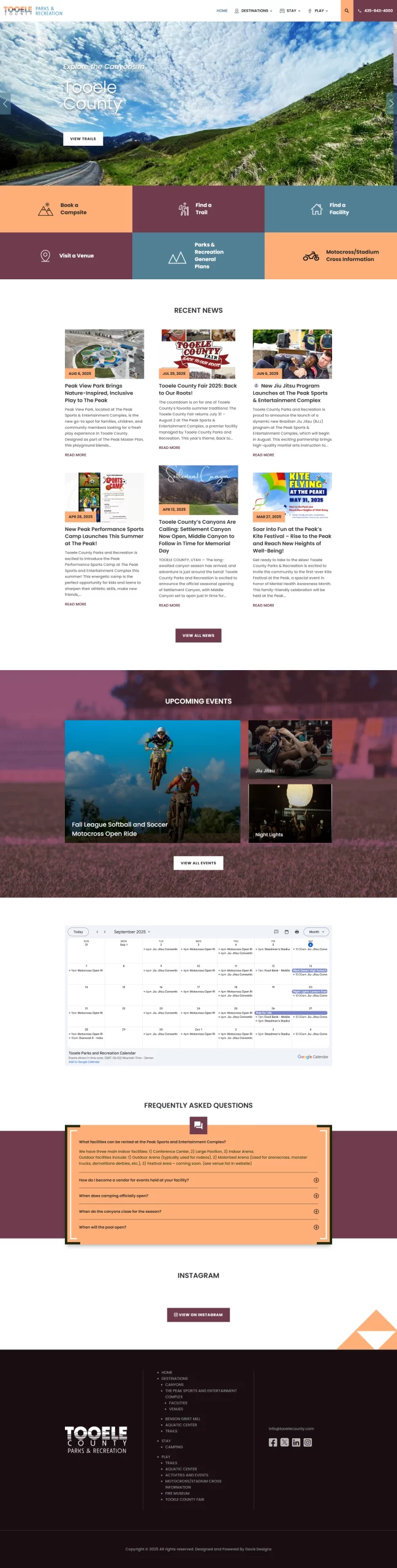Click the calendar print icon

[x=297, y=931]
